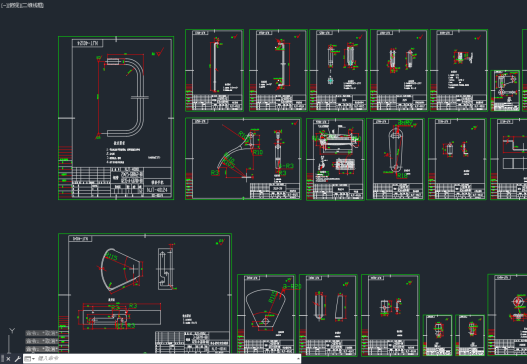
Task: Open the viewport [-] controls menu
Action: click(3, 5)
